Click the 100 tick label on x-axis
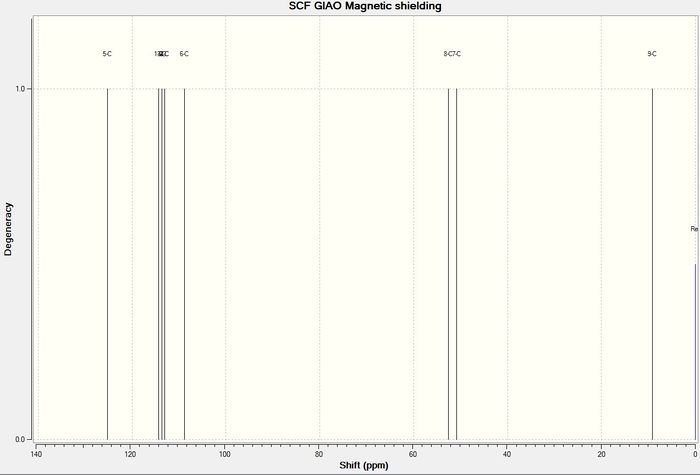The image size is (700, 475). [225, 455]
